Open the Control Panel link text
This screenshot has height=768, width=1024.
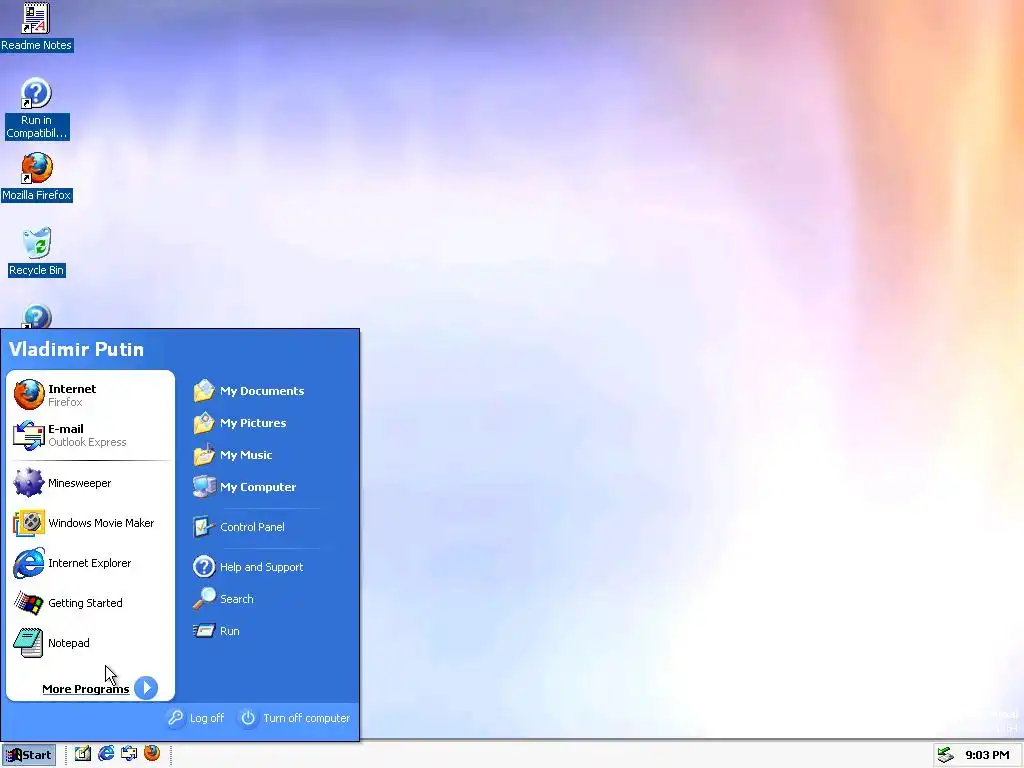[252, 527]
